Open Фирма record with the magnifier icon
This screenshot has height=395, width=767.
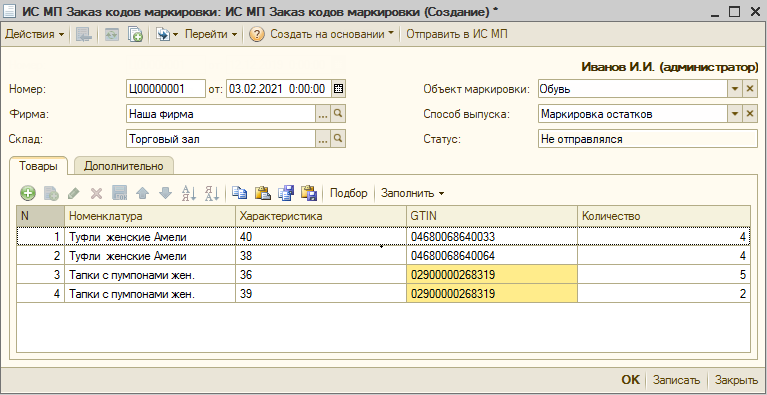click(338, 114)
